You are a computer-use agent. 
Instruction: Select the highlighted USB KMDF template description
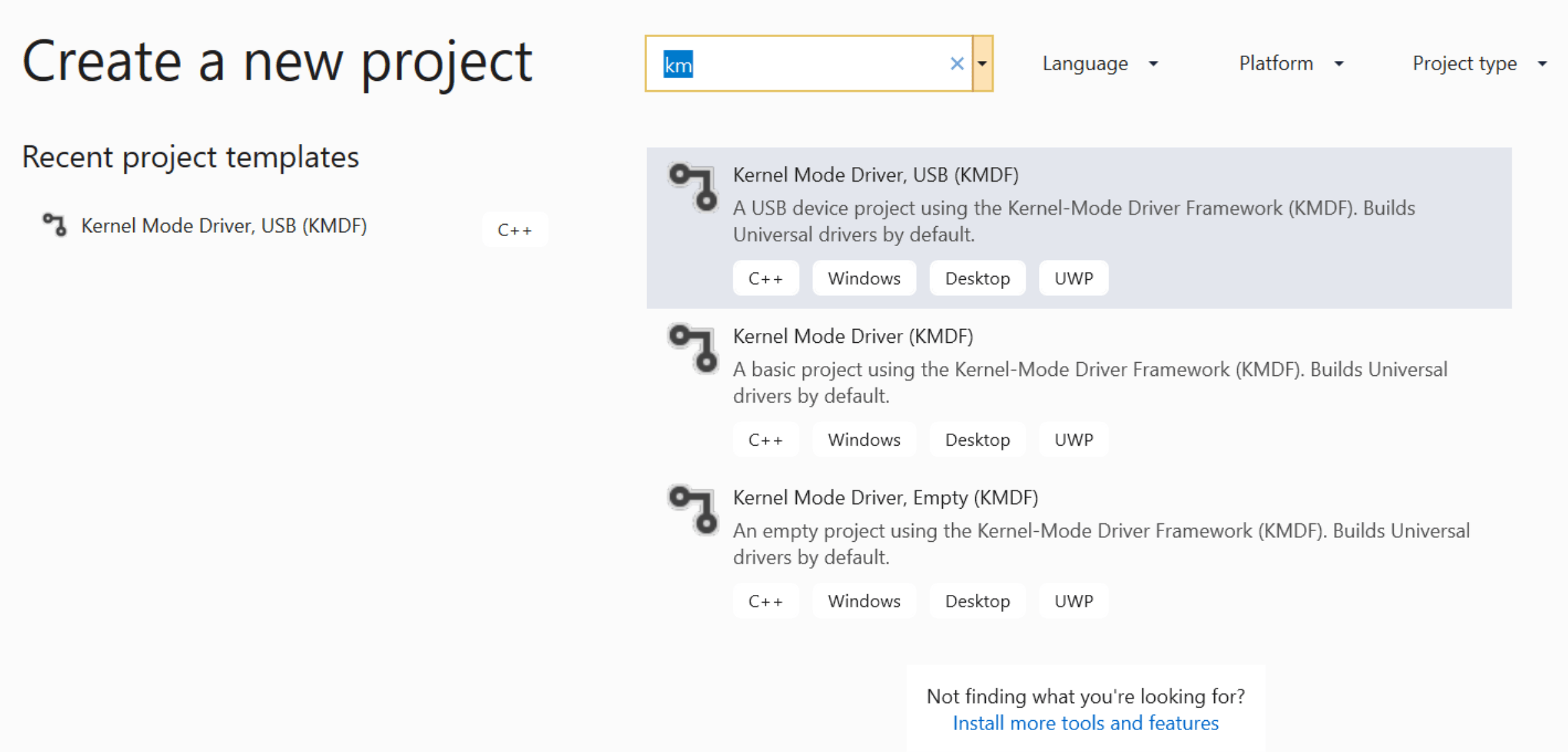coord(1073,221)
